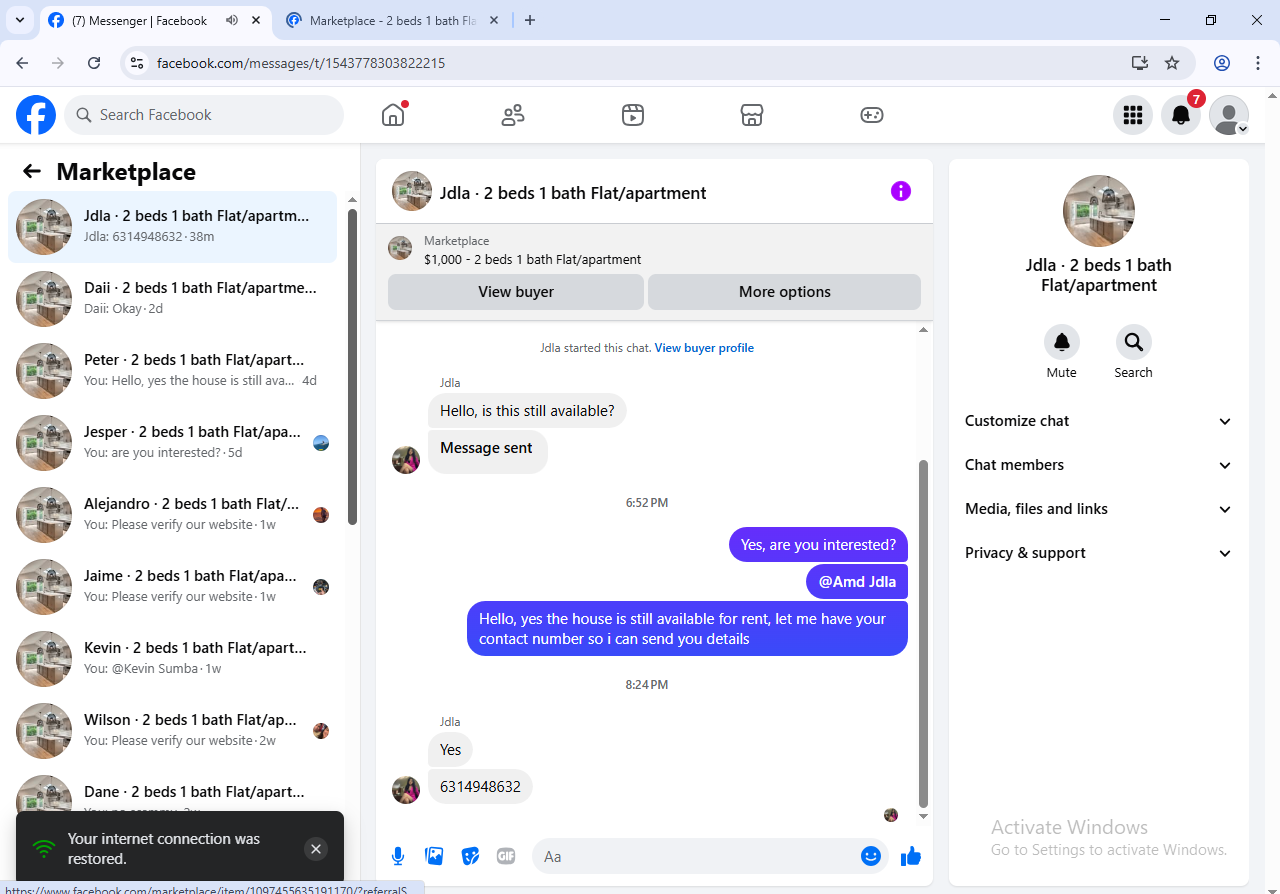Screen dimensions: 1280x894
Task: Attach a photo with the image icon
Action: point(434,856)
